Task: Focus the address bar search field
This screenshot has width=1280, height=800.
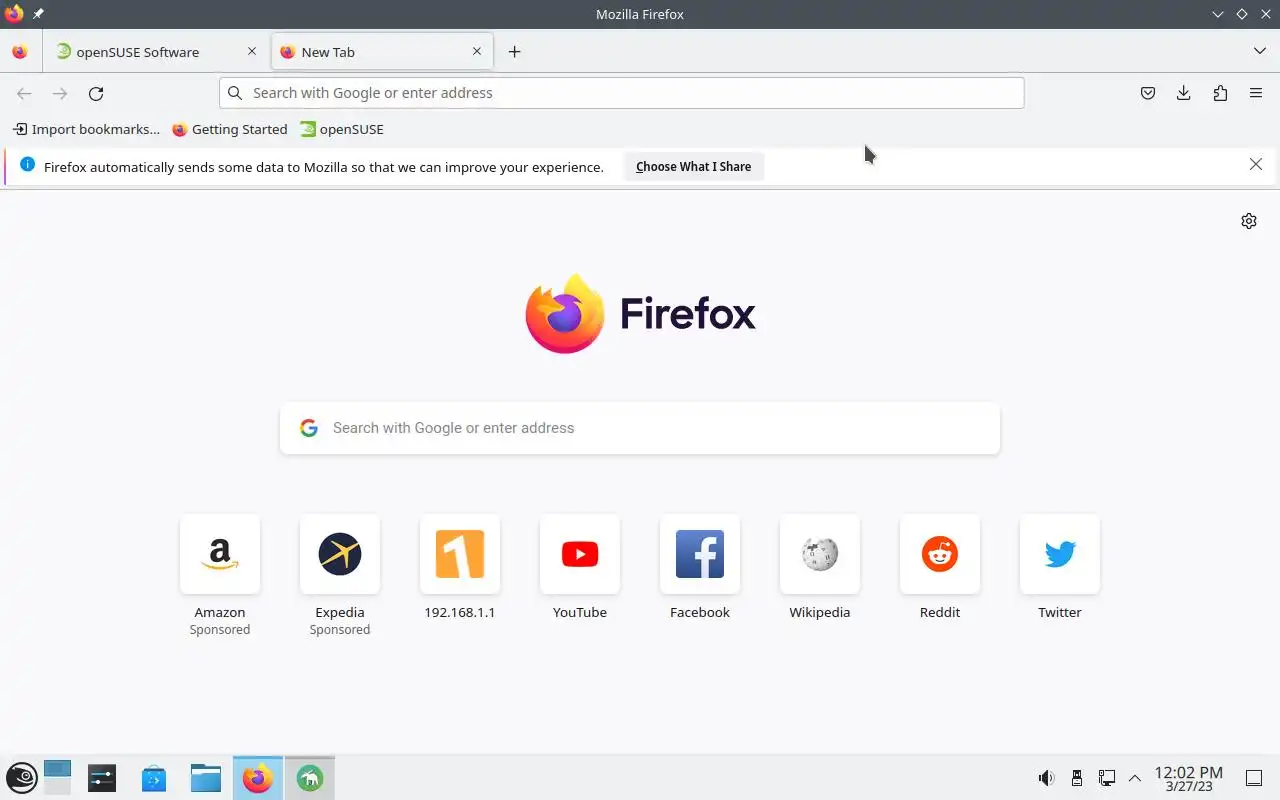Action: click(x=622, y=93)
